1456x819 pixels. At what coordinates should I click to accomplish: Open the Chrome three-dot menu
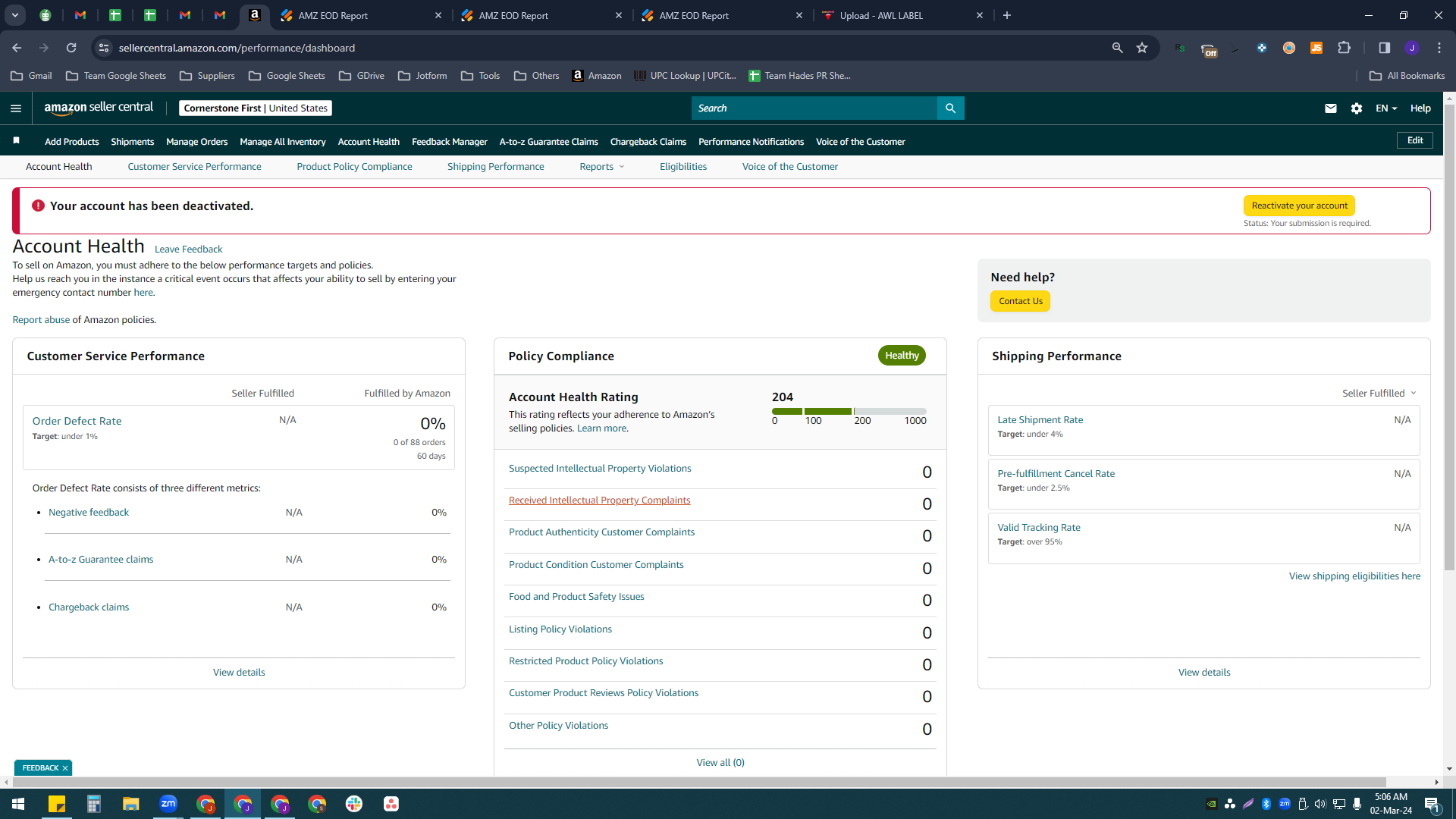pyautogui.click(x=1439, y=48)
